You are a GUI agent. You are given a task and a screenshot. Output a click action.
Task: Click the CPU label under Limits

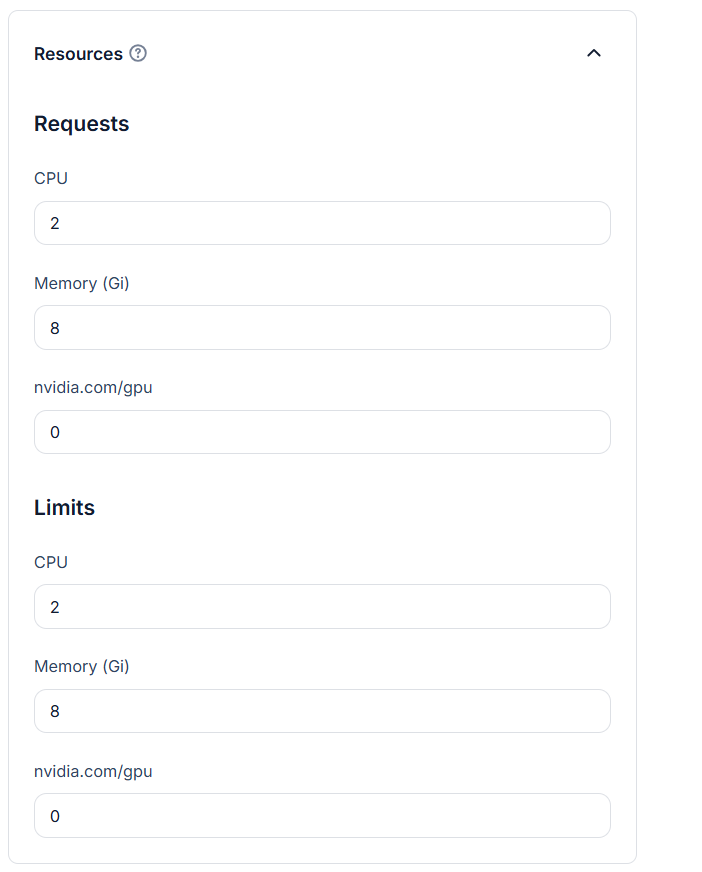[51, 562]
